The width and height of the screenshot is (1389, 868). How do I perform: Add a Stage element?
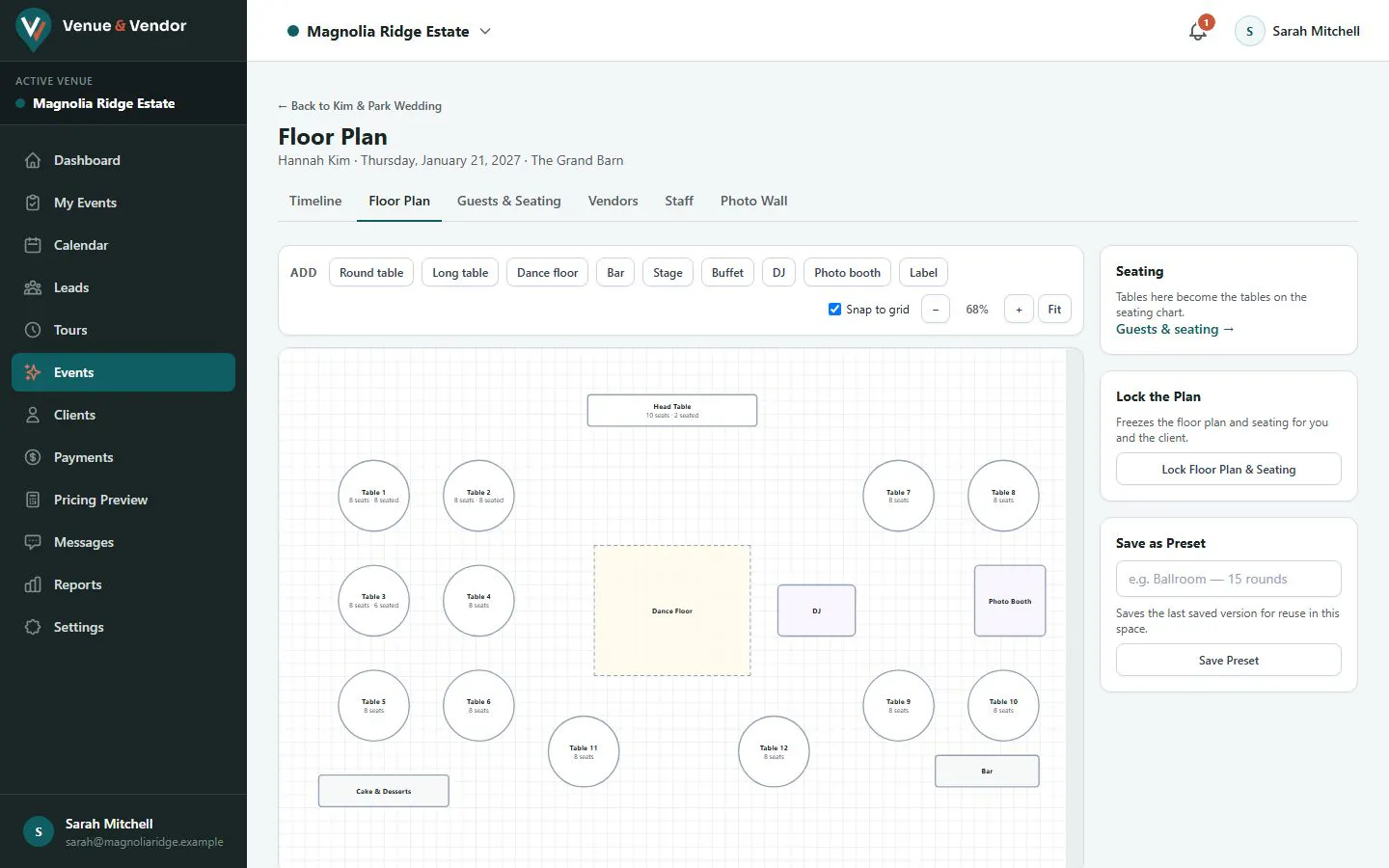point(667,273)
